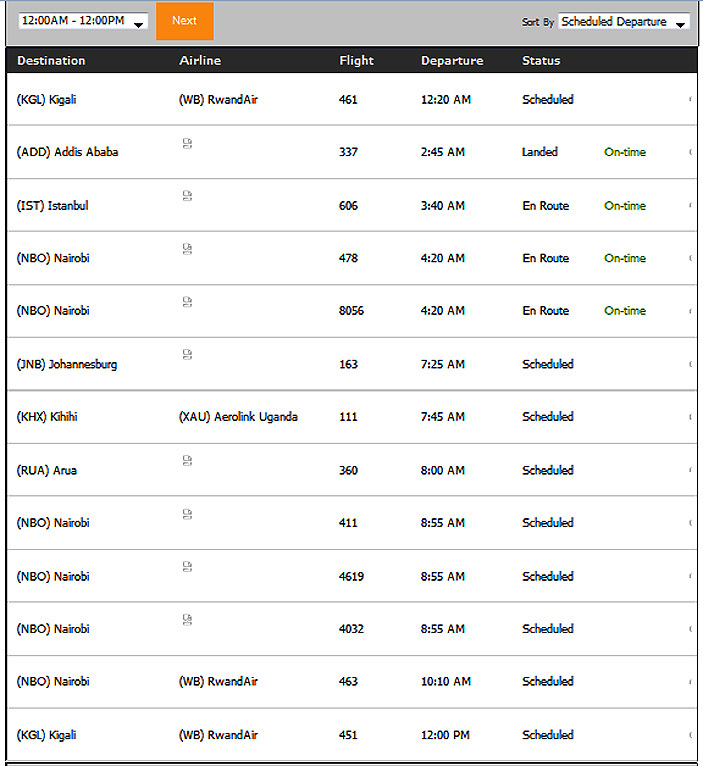Click the airline icon for Istanbul flight 606
Image resolution: width=703 pixels, height=766 pixels.
187,196
